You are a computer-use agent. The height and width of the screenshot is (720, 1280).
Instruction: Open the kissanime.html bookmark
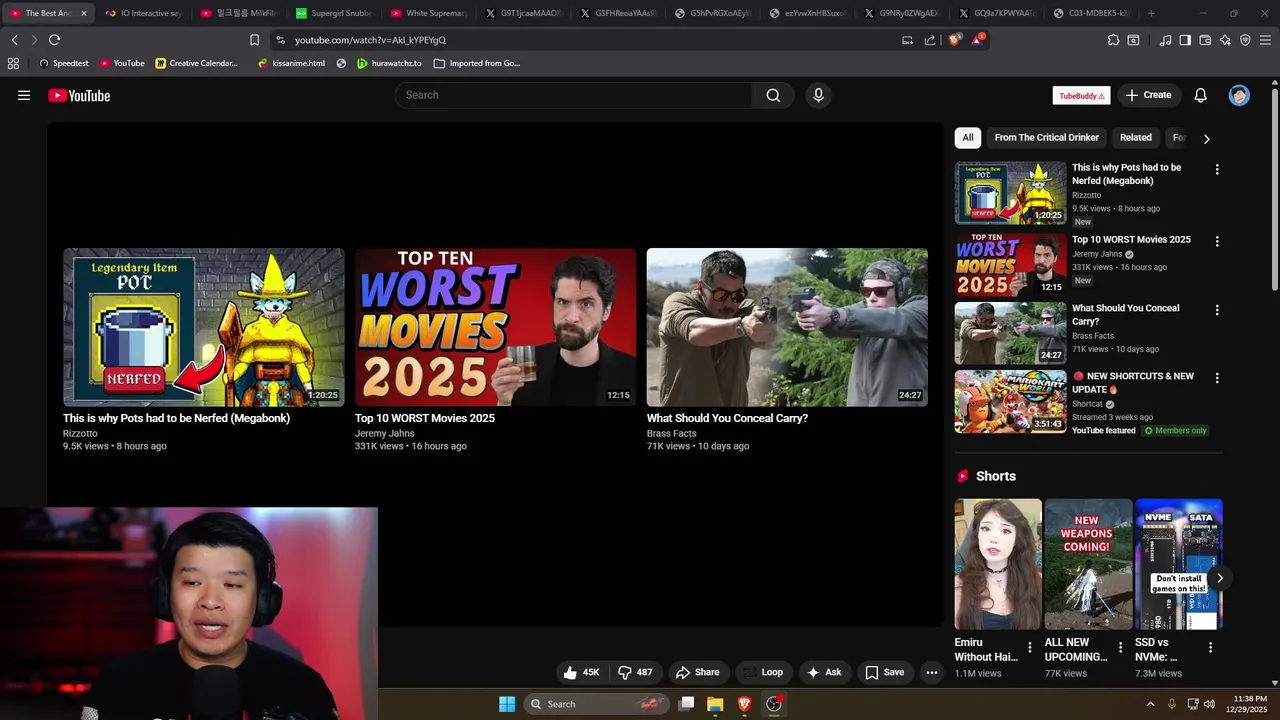291,63
